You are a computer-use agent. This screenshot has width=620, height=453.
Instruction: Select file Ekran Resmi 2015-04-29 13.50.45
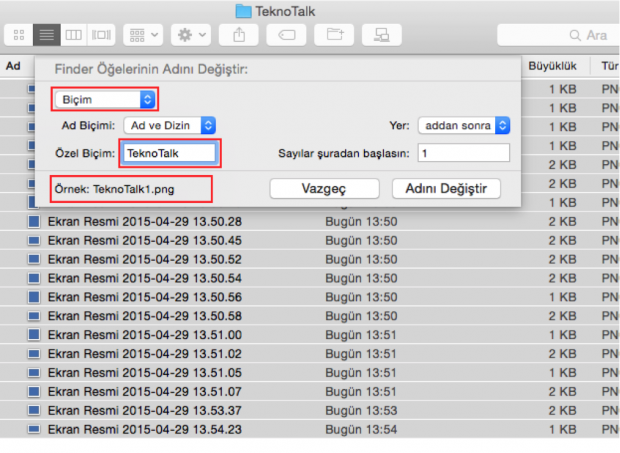pos(145,241)
